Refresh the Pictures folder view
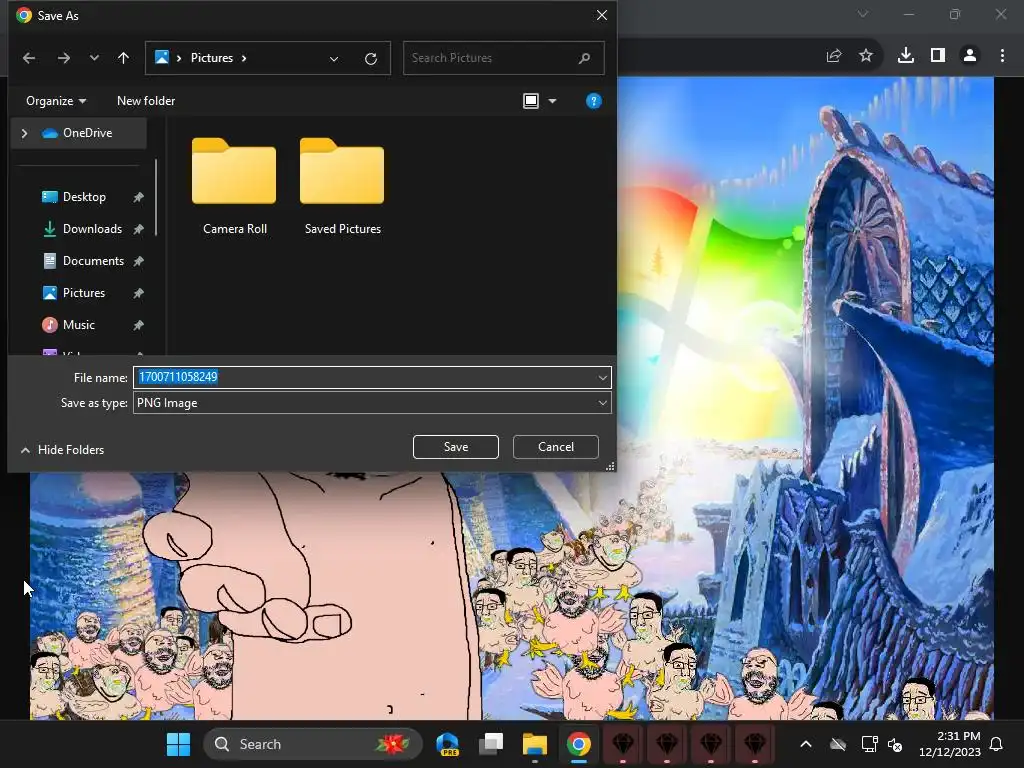The image size is (1024, 768). (x=371, y=59)
